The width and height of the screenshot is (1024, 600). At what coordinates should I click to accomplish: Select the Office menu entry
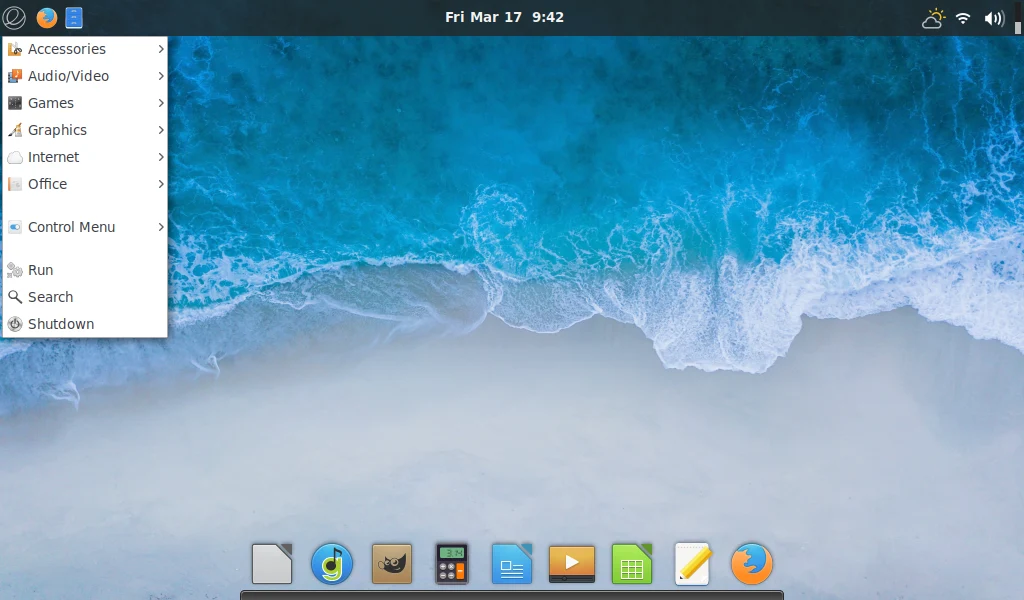49,184
